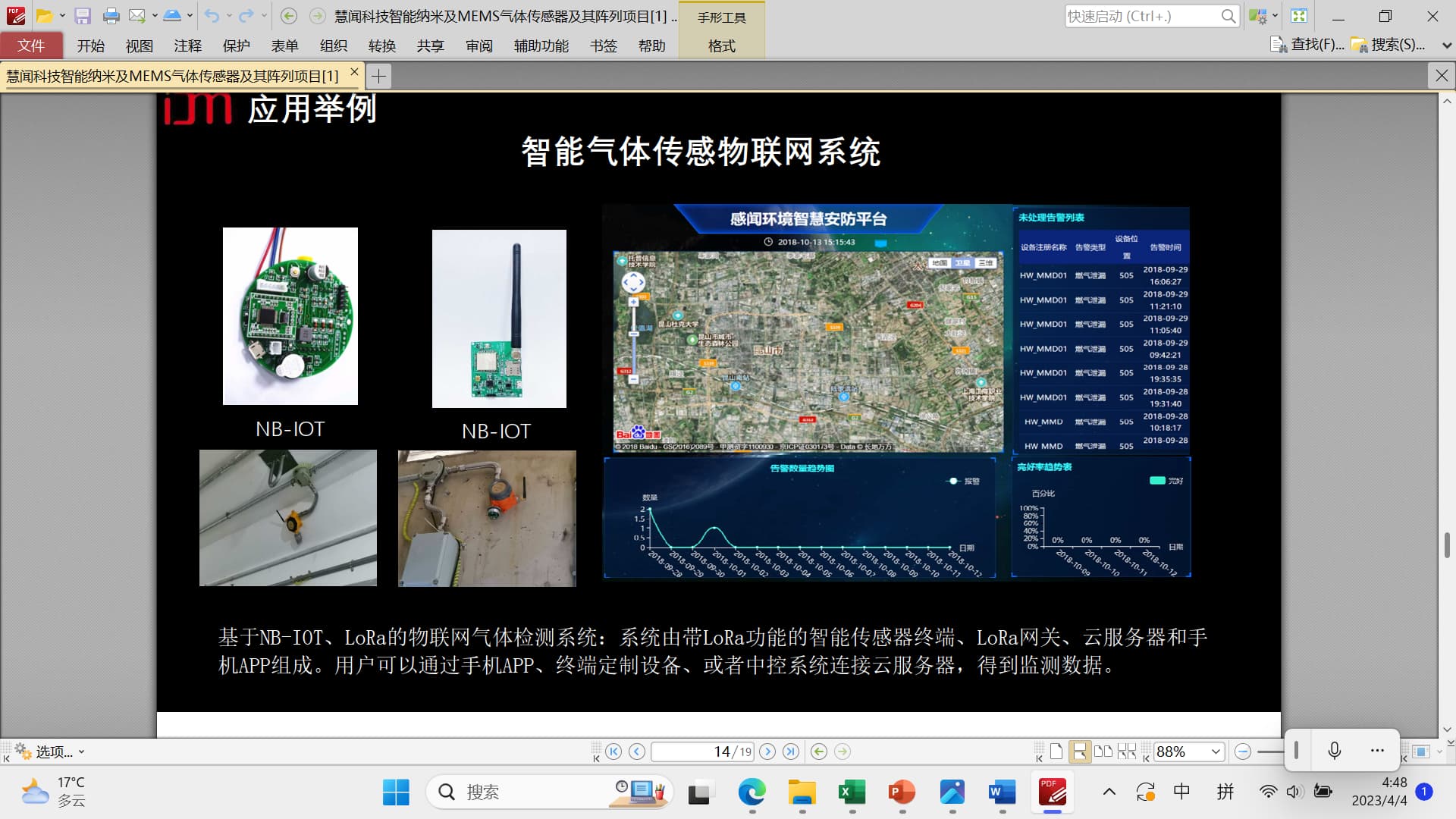Click the save icon in quick toolbar
The height and width of the screenshot is (819, 1456).
coord(83,16)
